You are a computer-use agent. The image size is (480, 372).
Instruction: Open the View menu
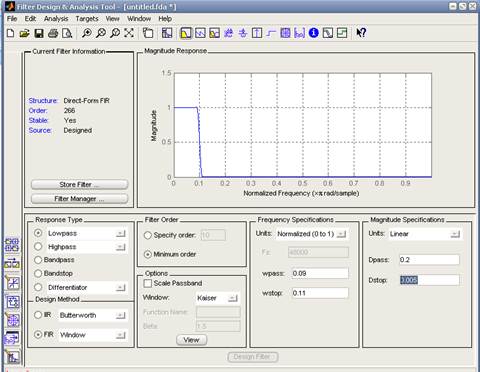[x=113, y=19]
